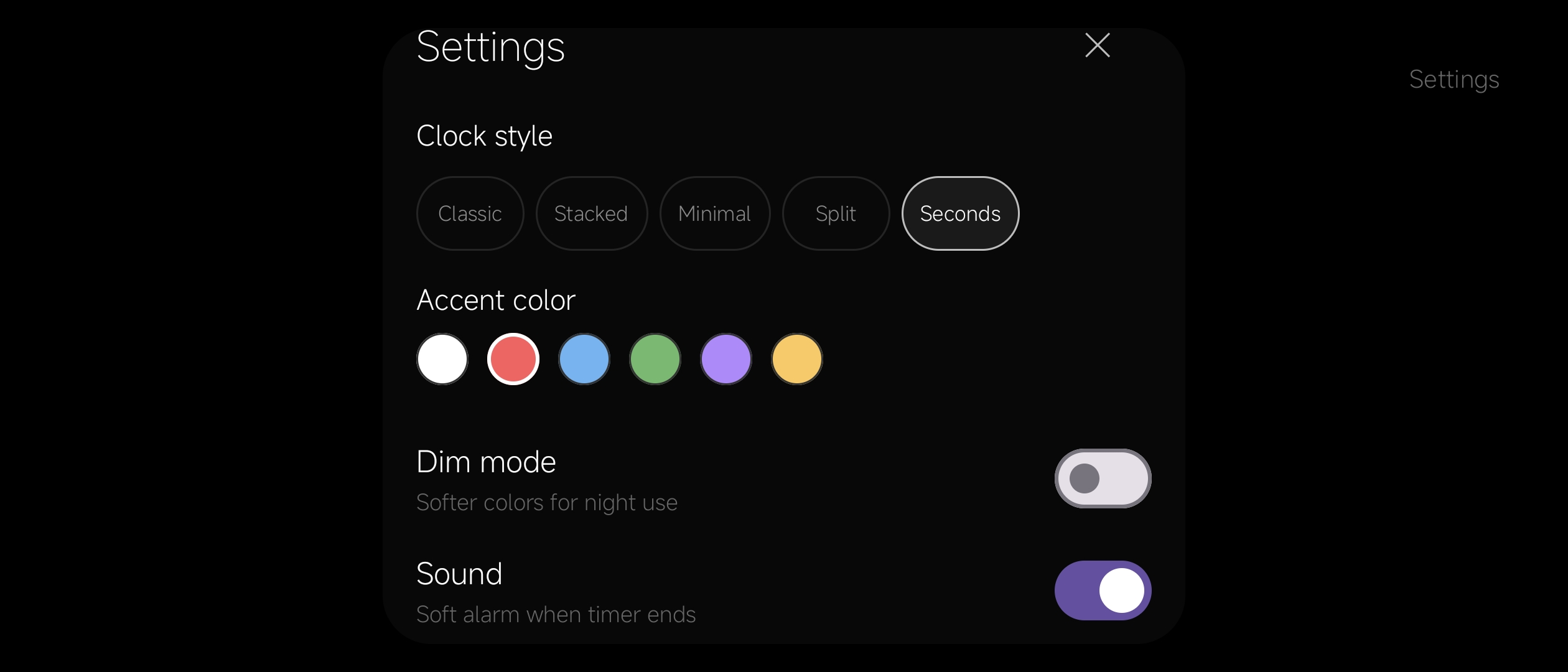Select the blue accent color
The width and height of the screenshot is (1568, 672).
click(584, 359)
